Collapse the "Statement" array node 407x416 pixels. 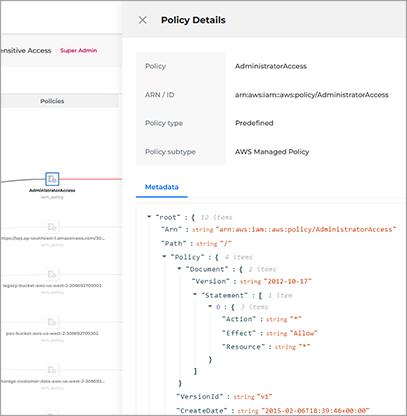195,295
